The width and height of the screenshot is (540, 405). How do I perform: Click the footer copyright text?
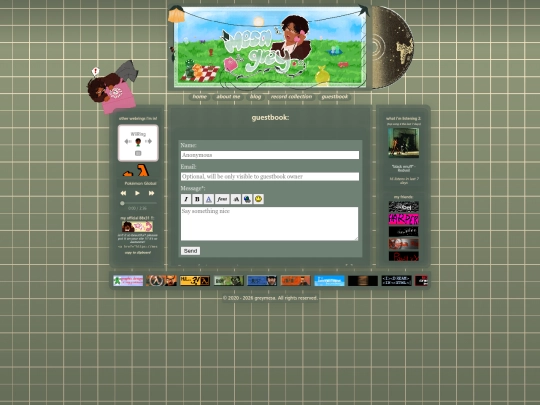point(270,298)
